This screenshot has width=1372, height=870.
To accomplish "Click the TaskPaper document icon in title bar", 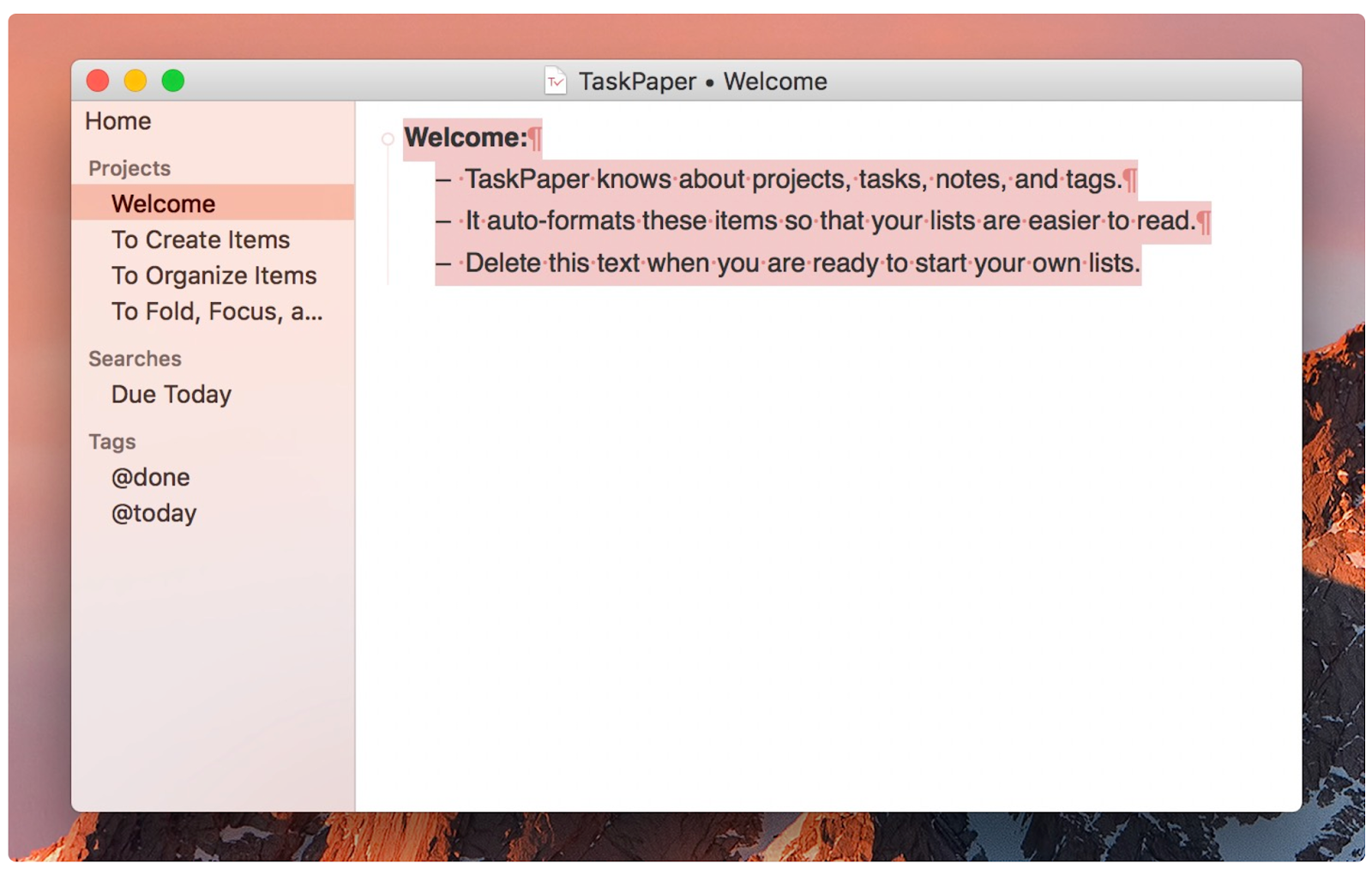I will (555, 81).
